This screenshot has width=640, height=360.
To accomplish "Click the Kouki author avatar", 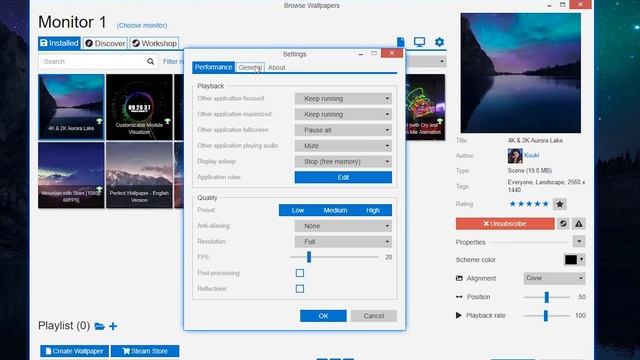I will [515, 156].
